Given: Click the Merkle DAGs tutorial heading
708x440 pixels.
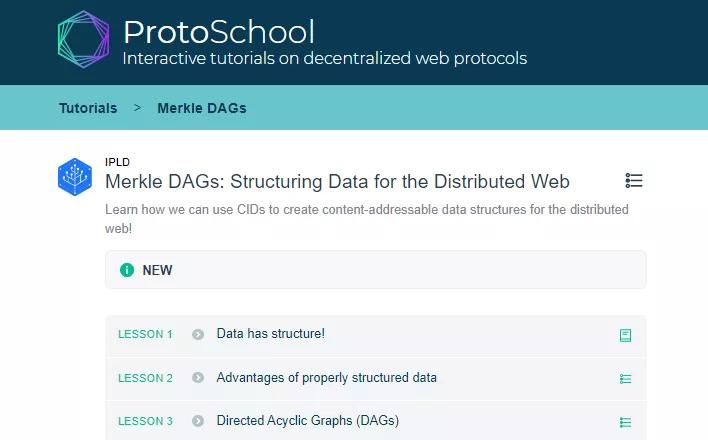Looking at the screenshot, I should point(337,182).
